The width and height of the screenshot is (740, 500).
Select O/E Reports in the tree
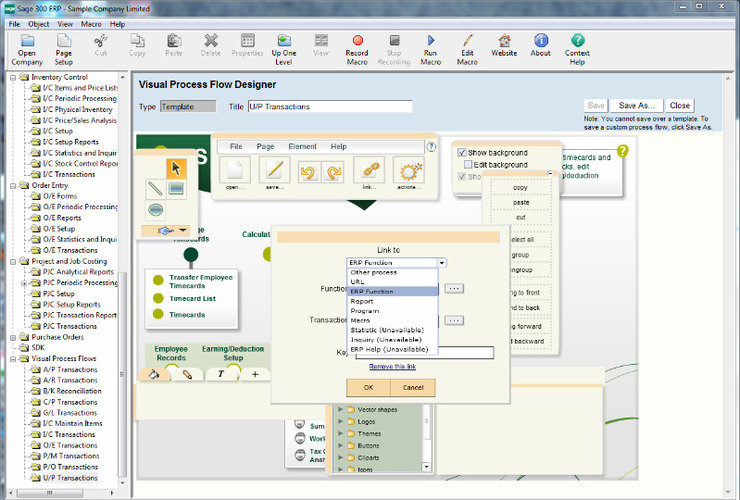[x=62, y=218]
